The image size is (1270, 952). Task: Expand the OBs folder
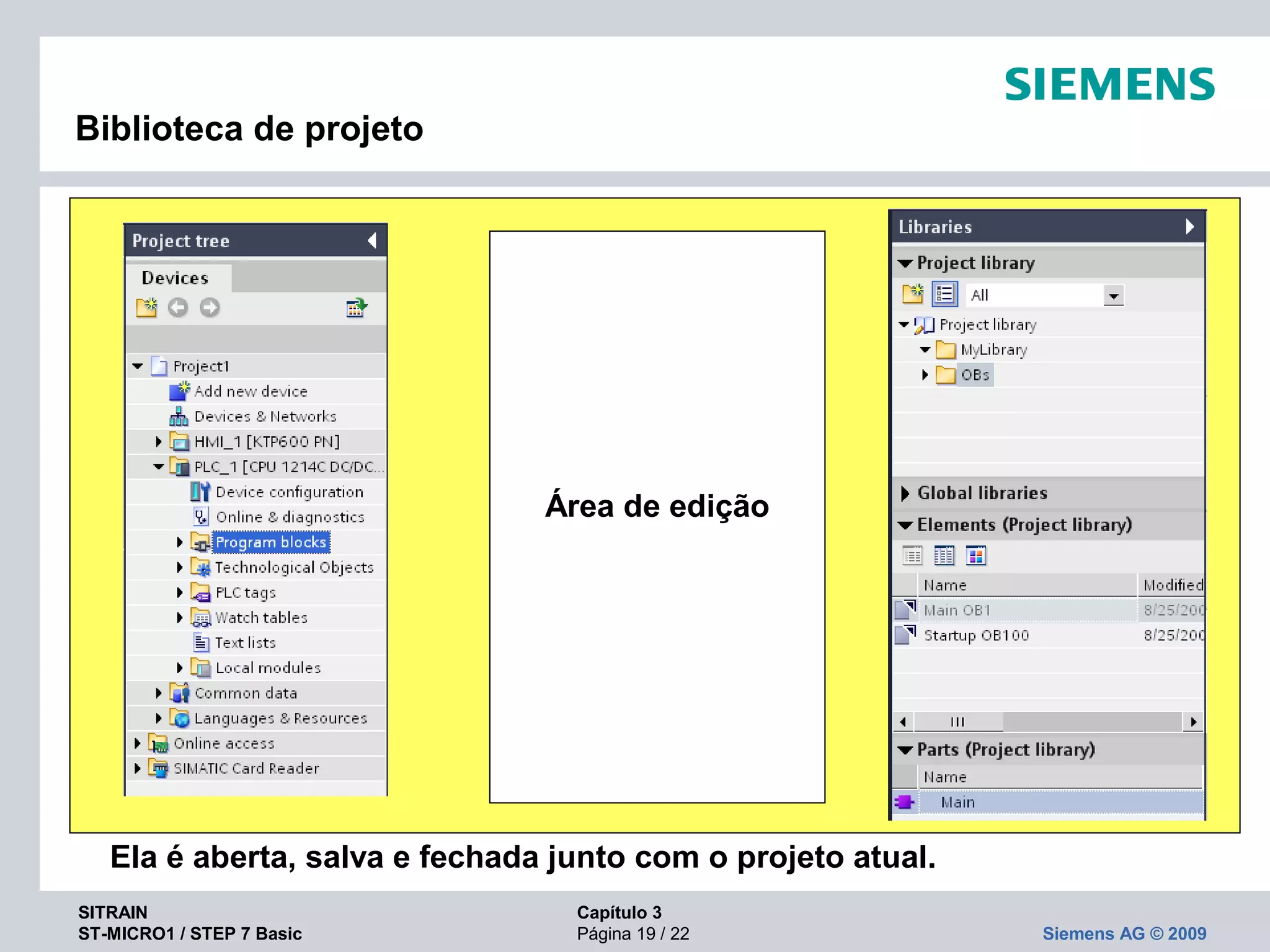[x=925, y=375]
